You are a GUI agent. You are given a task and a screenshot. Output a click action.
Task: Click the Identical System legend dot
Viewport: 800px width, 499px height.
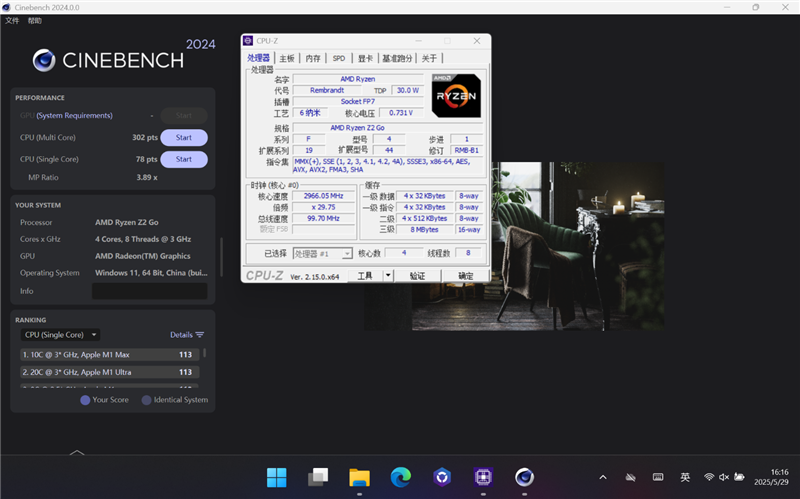pos(146,400)
